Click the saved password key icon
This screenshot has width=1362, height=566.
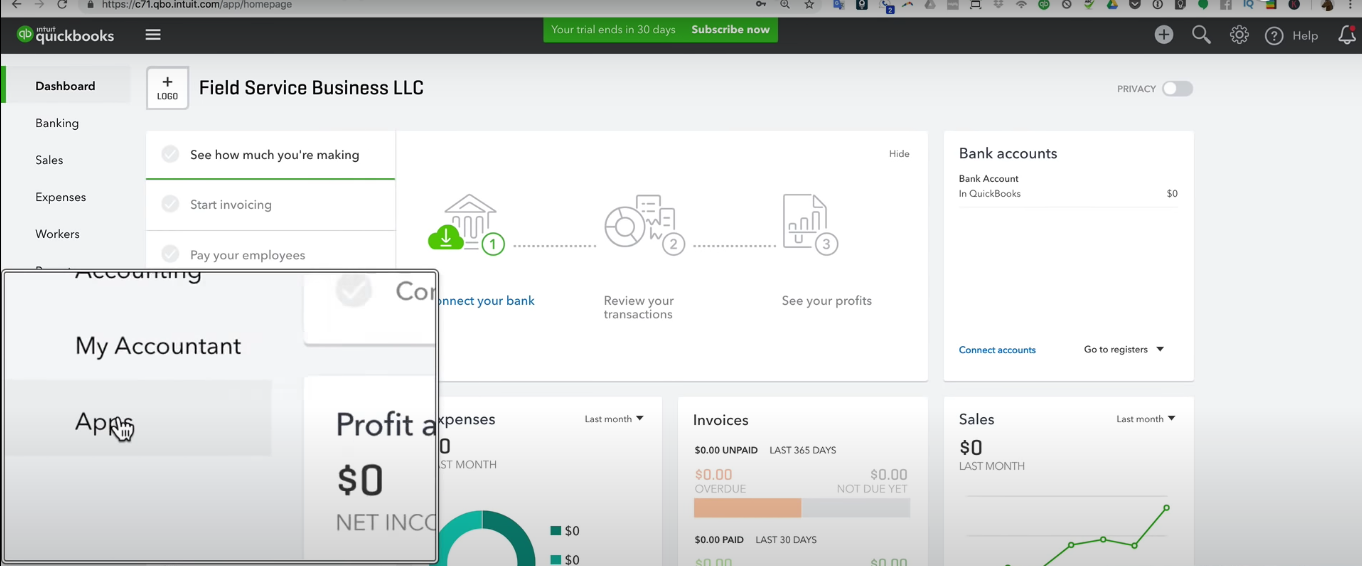(761, 5)
